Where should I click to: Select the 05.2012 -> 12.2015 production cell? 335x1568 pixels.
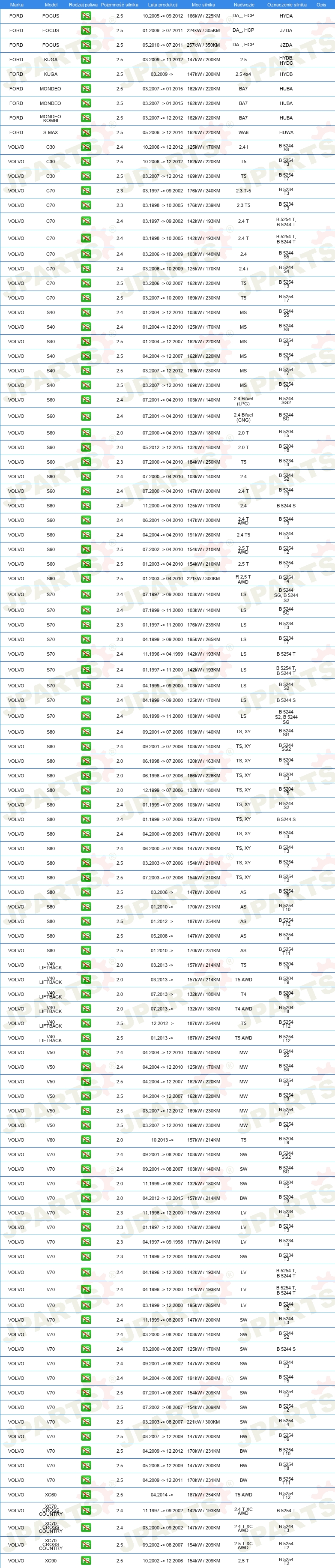(x=163, y=447)
